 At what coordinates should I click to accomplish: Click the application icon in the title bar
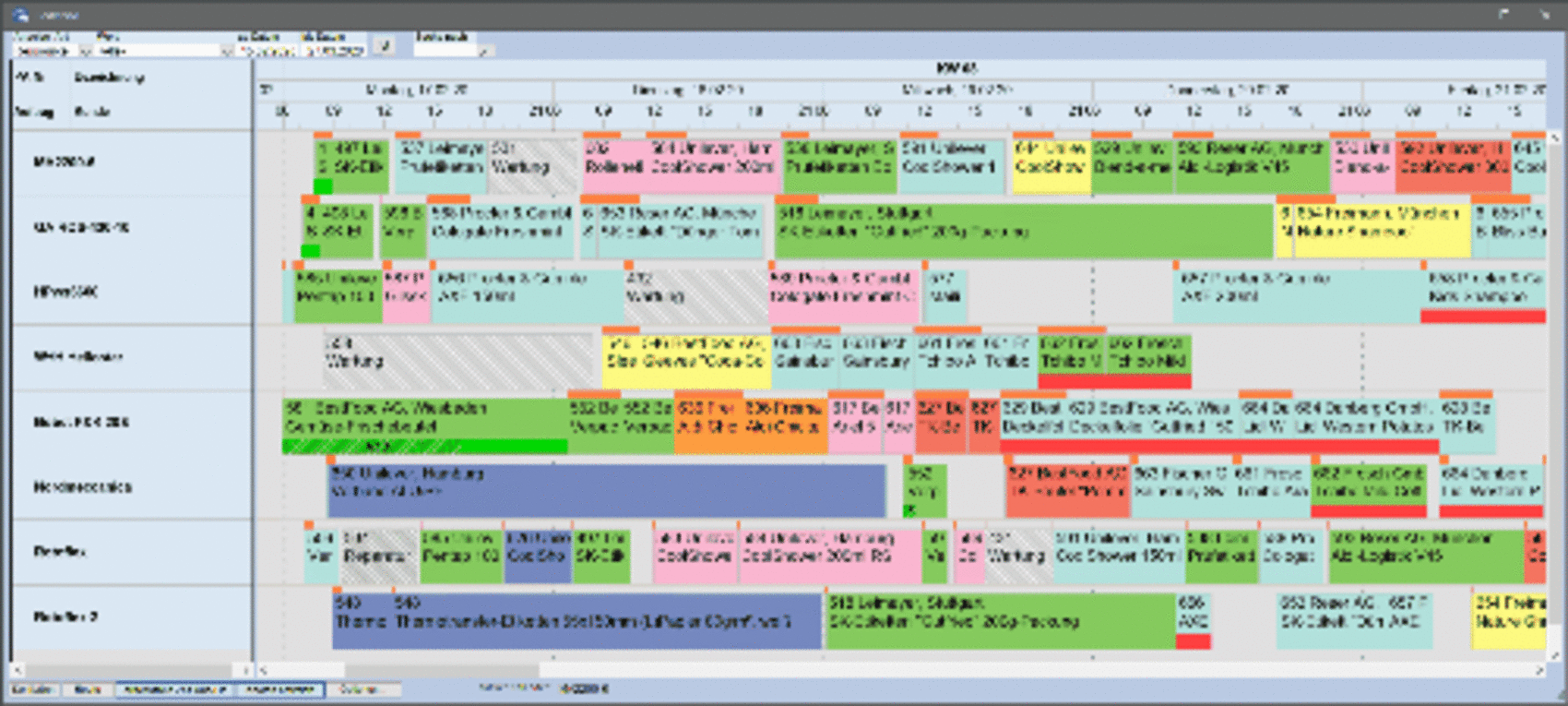point(20,15)
